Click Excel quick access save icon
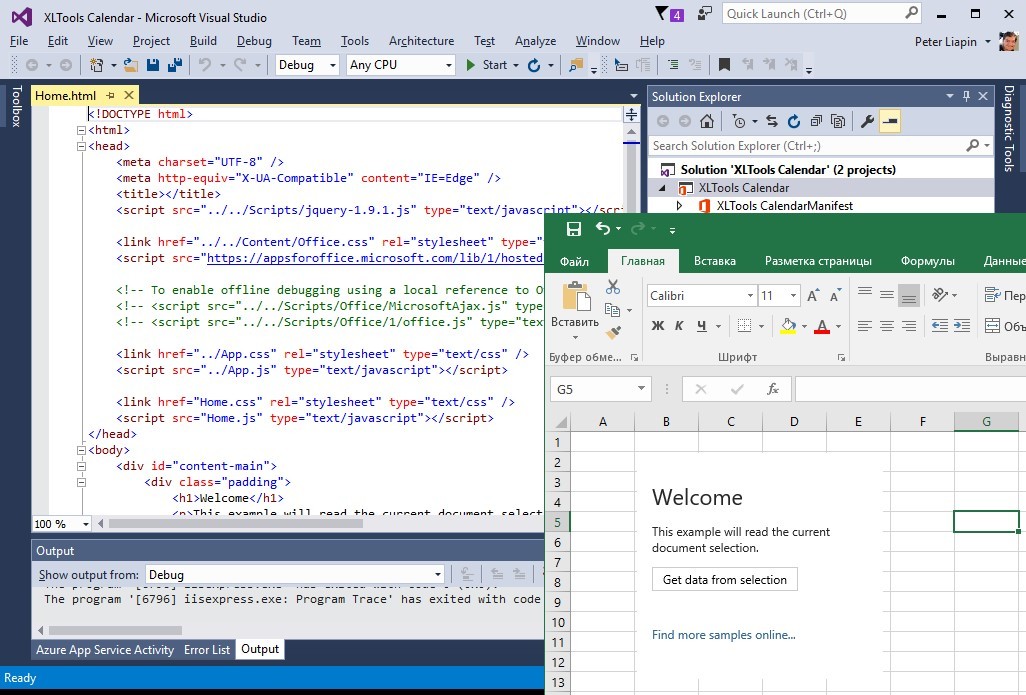 (573, 229)
